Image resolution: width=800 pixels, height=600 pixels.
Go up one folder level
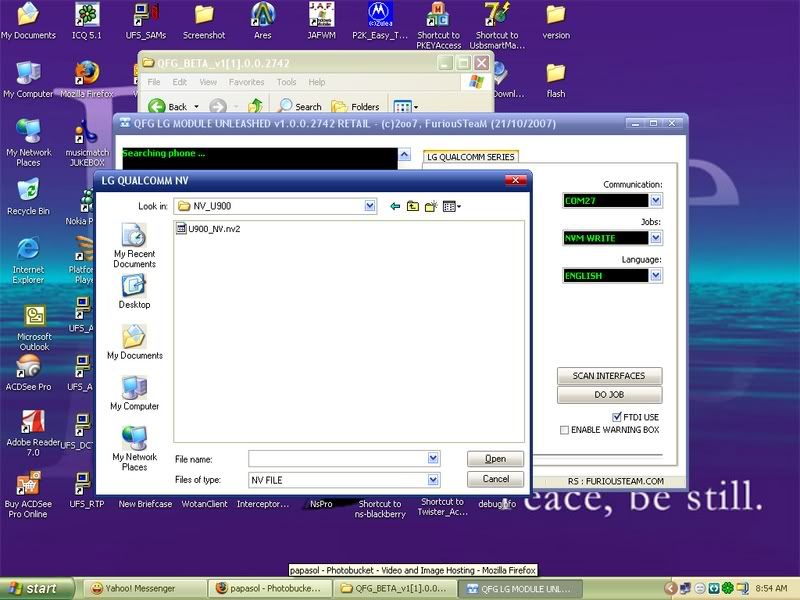click(x=413, y=206)
